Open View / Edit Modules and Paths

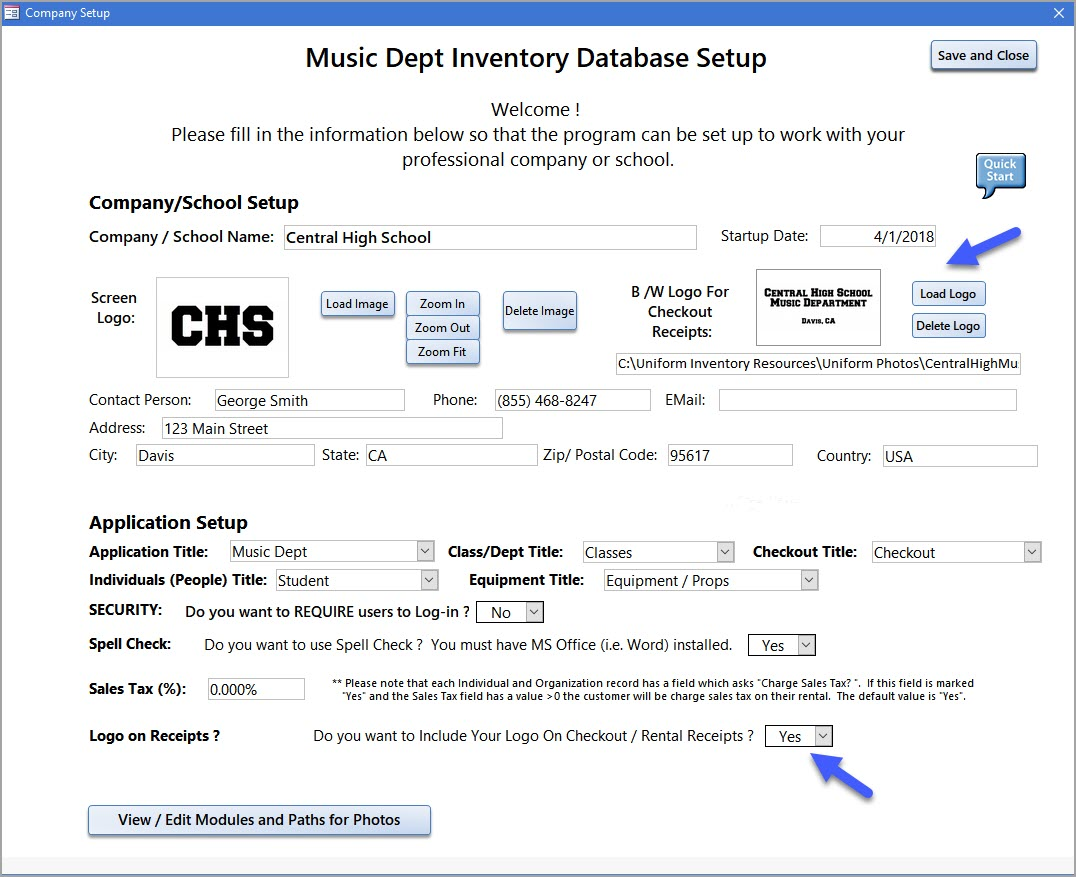259,820
